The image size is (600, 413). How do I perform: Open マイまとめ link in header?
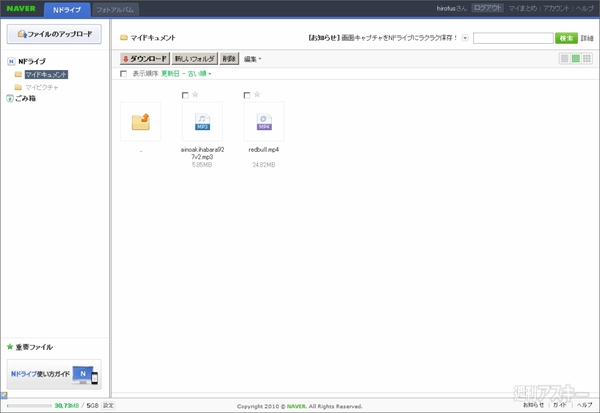click(x=522, y=8)
